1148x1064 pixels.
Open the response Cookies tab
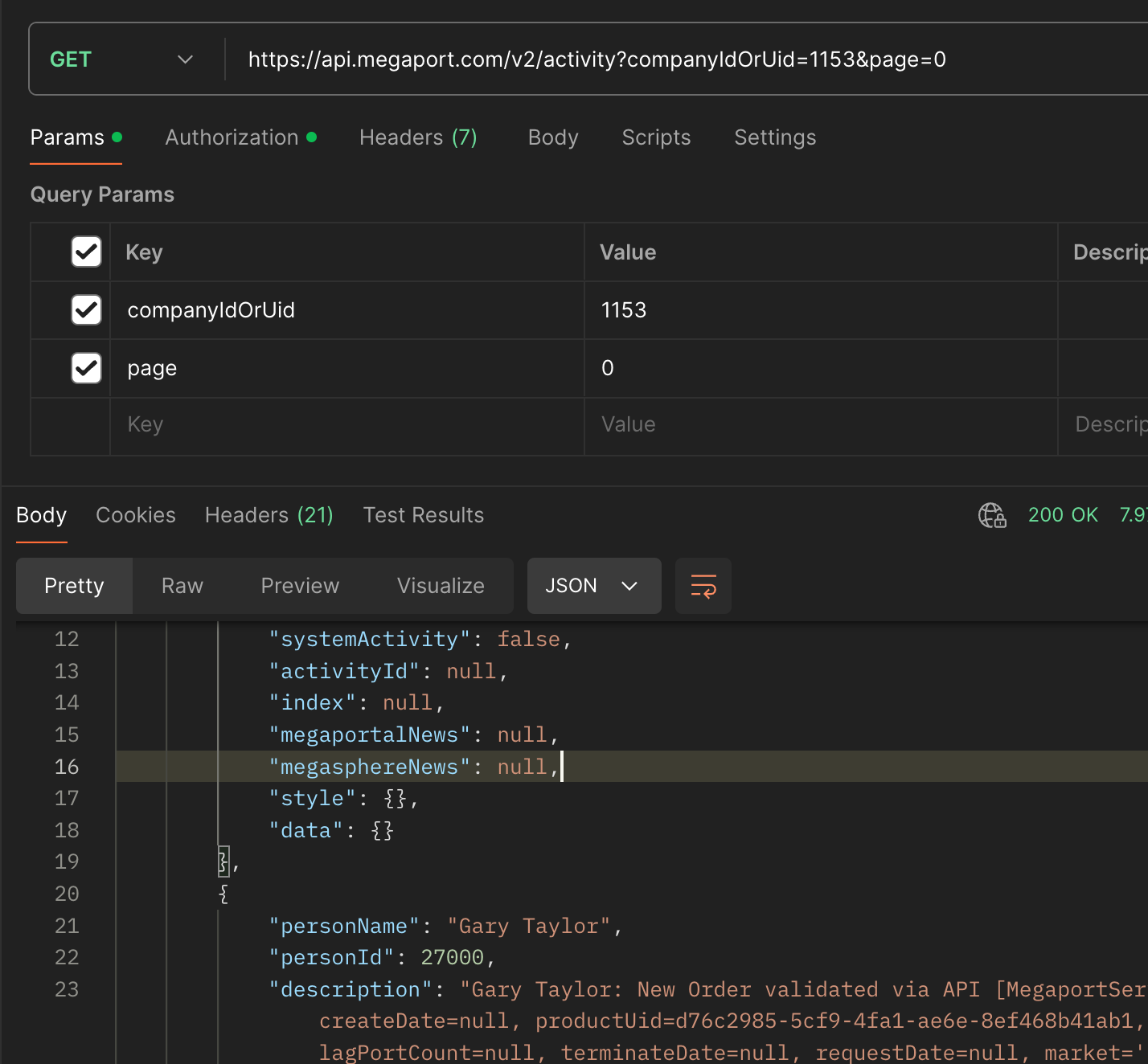click(136, 515)
